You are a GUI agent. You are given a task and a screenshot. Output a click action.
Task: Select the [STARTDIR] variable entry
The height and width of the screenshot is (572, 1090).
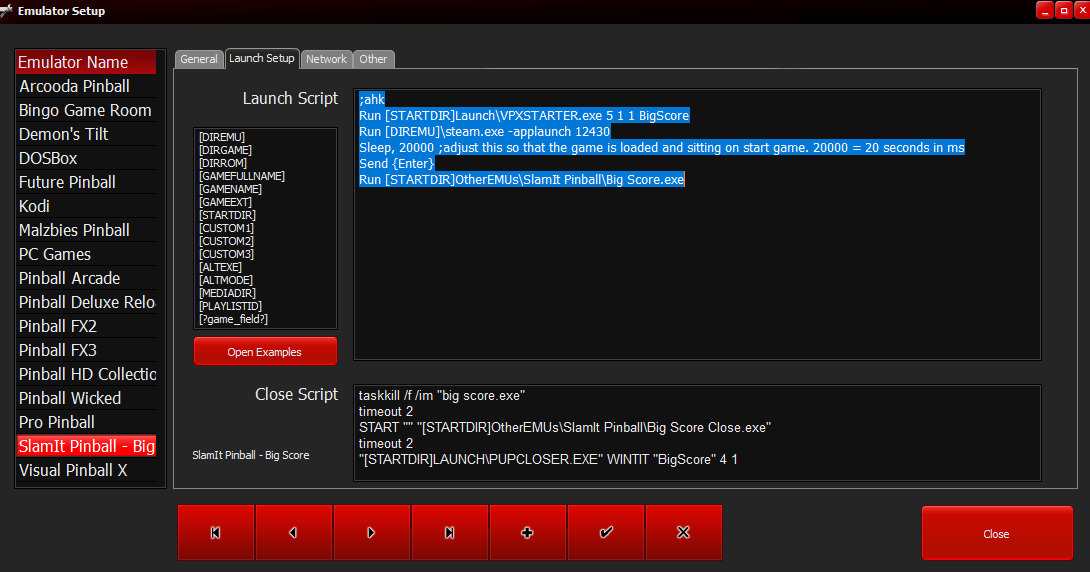(227, 215)
